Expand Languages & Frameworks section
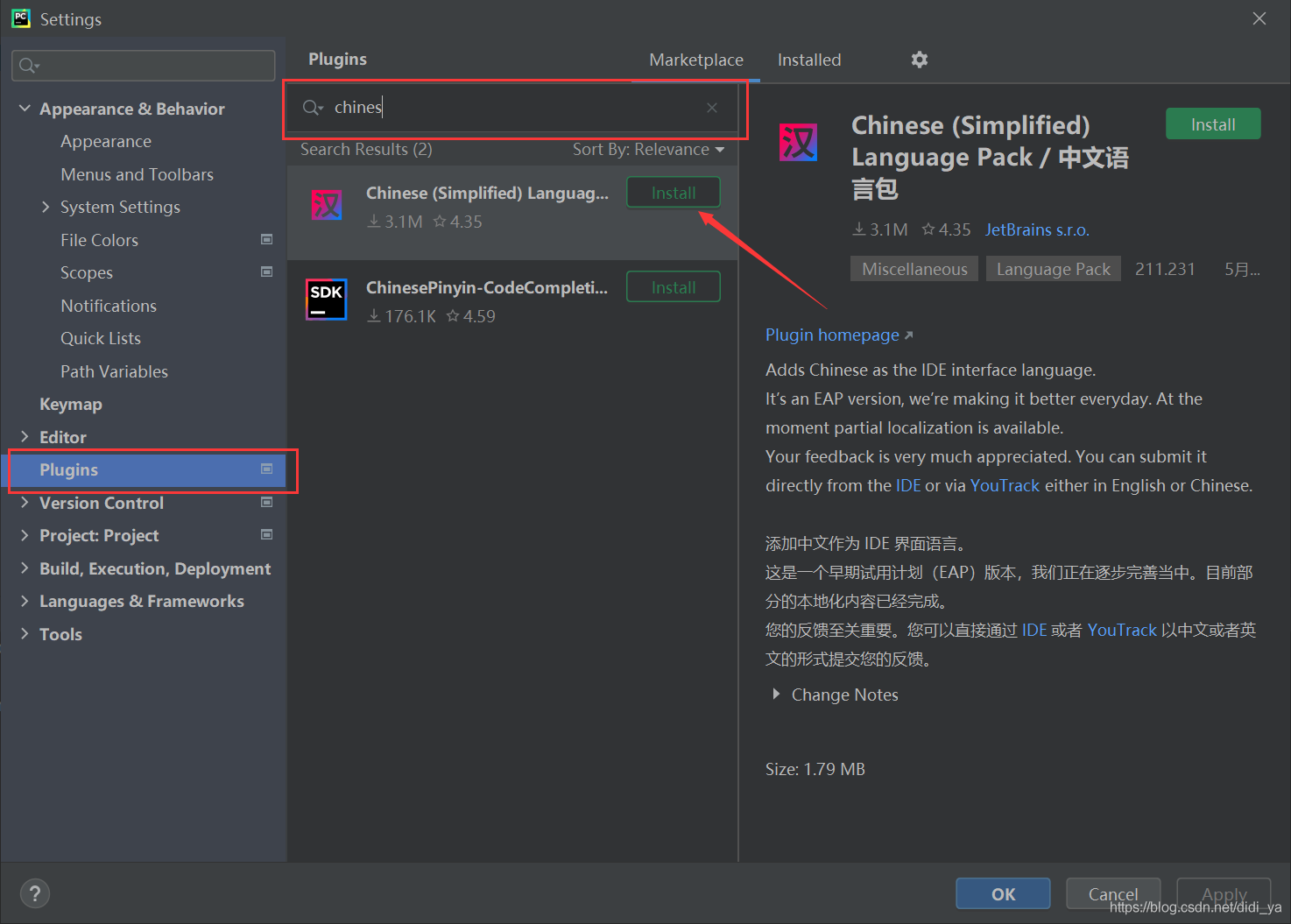 pos(25,601)
